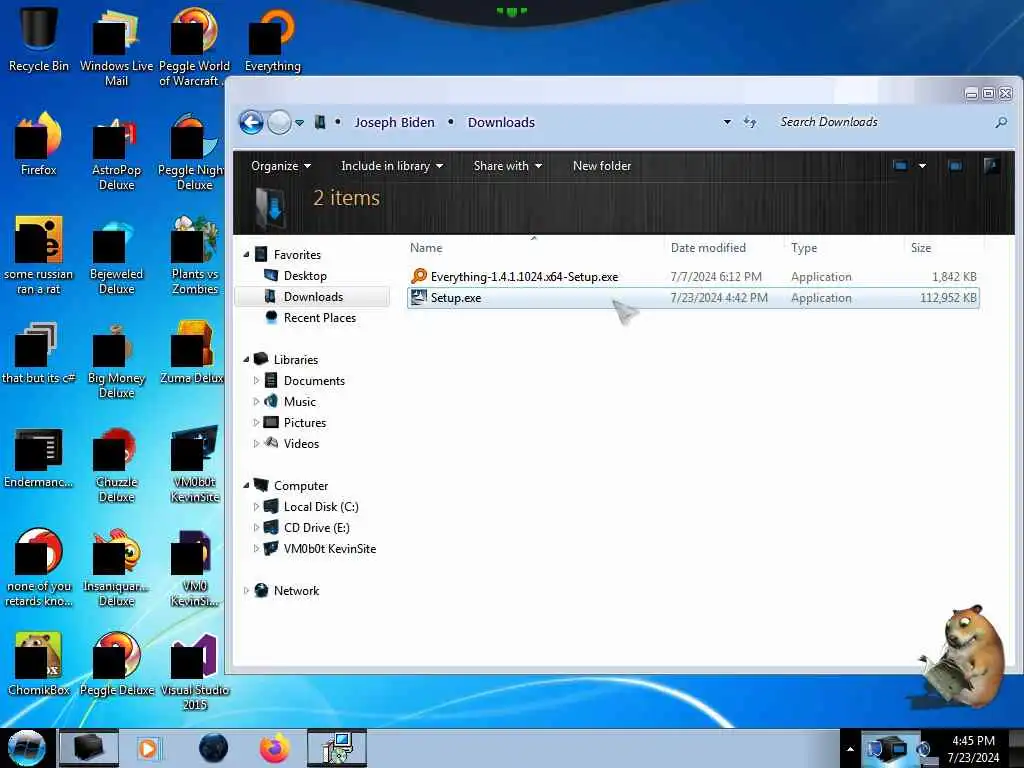The width and height of the screenshot is (1024, 768).
Task: Open the Share with menu
Action: point(507,166)
